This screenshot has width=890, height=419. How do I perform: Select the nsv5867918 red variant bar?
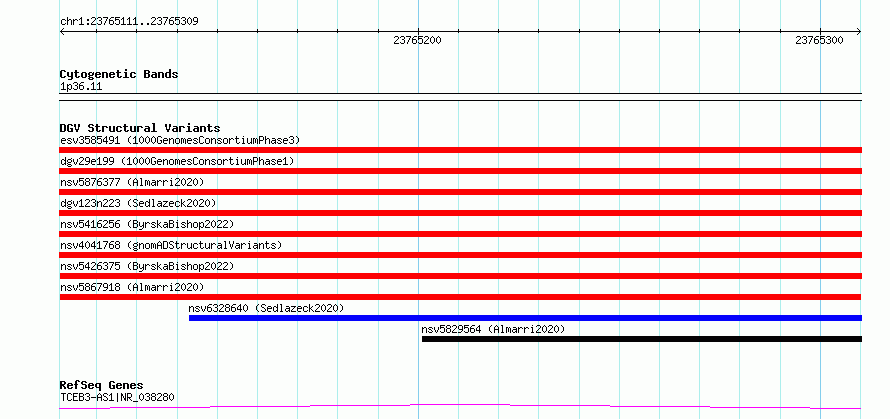tap(460, 297)
